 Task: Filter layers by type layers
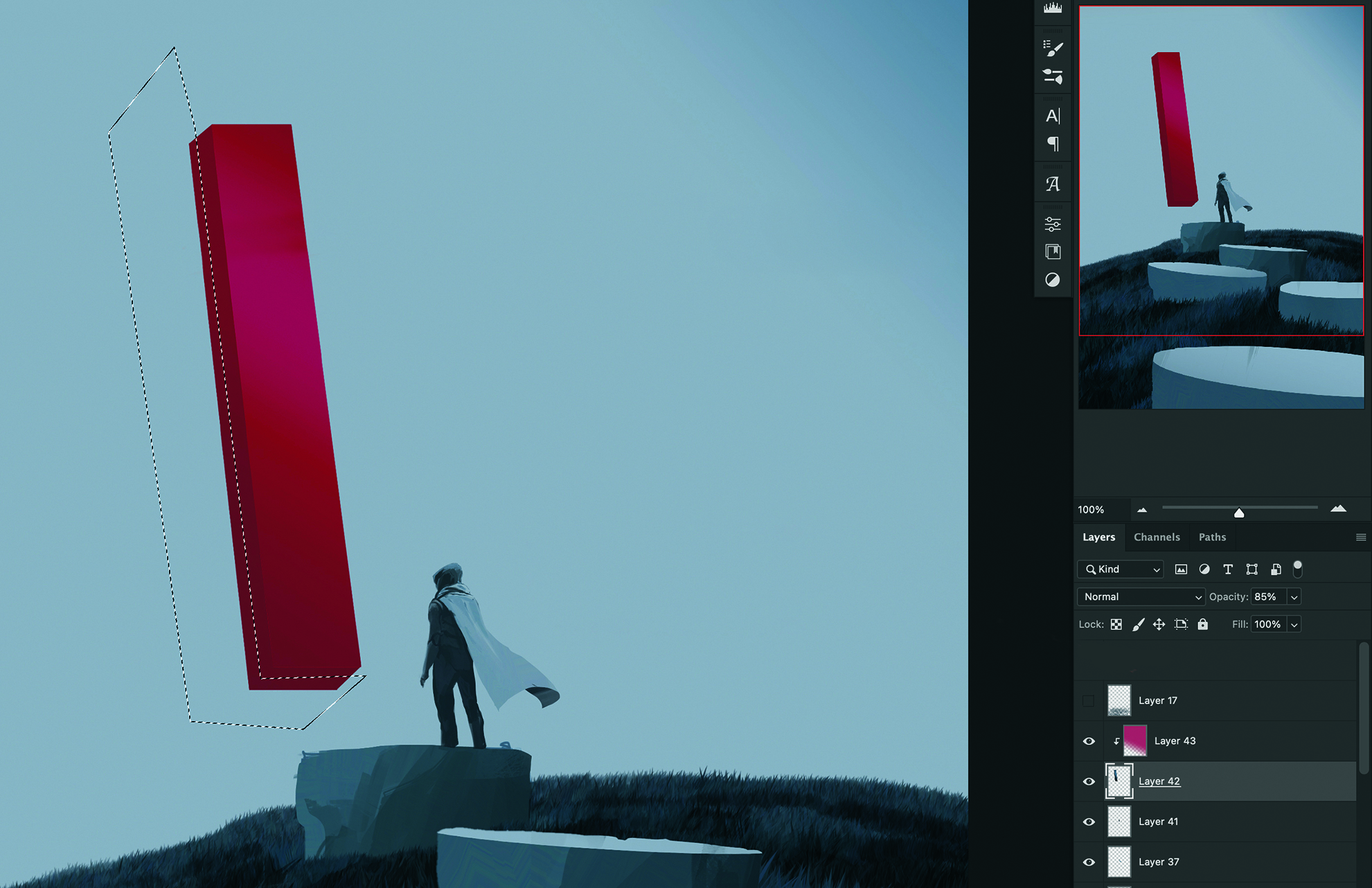click(1228, 569)
